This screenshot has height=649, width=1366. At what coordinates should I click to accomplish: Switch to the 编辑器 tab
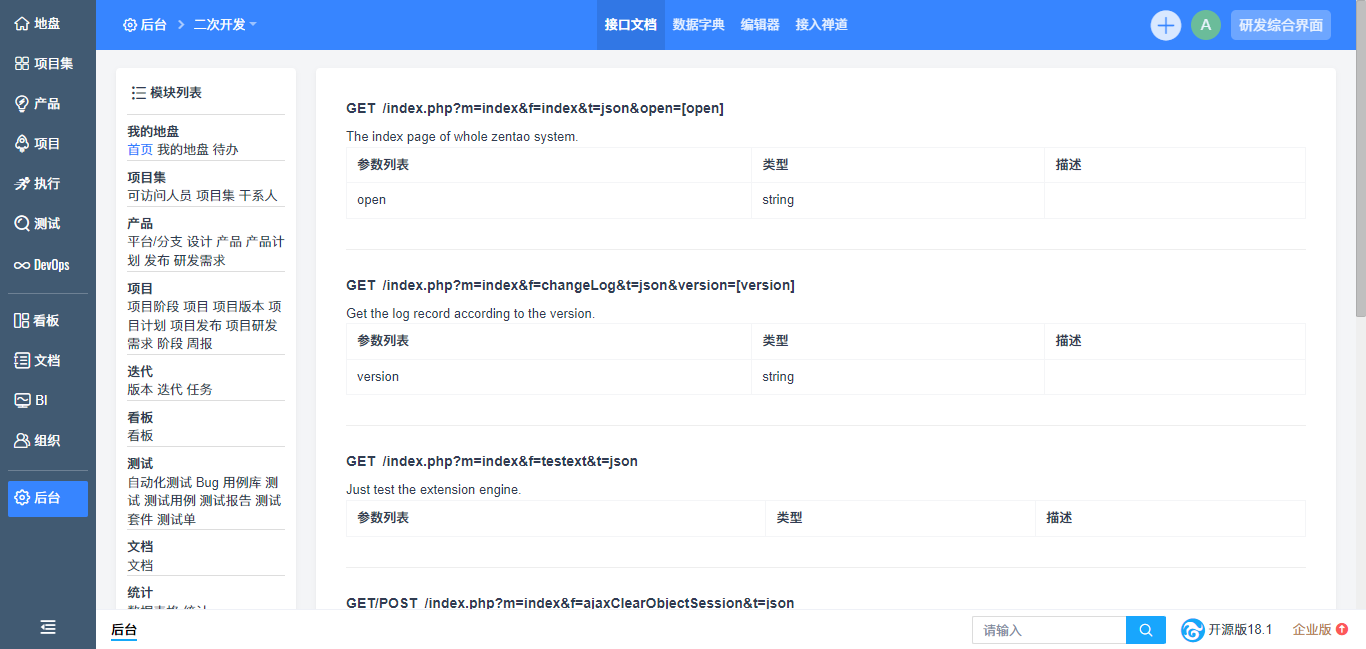[760, 25]
